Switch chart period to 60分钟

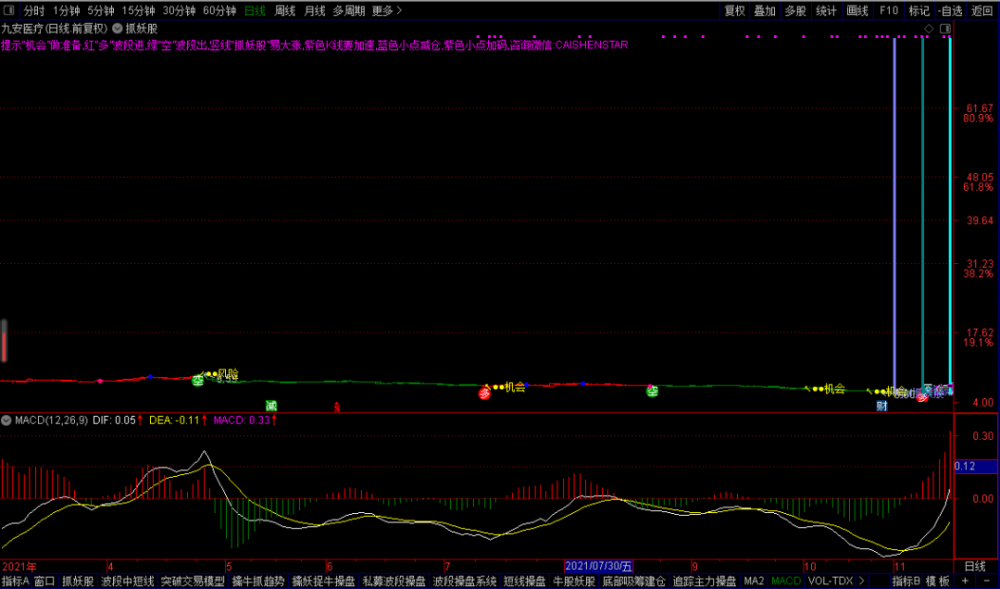(219, 11)
